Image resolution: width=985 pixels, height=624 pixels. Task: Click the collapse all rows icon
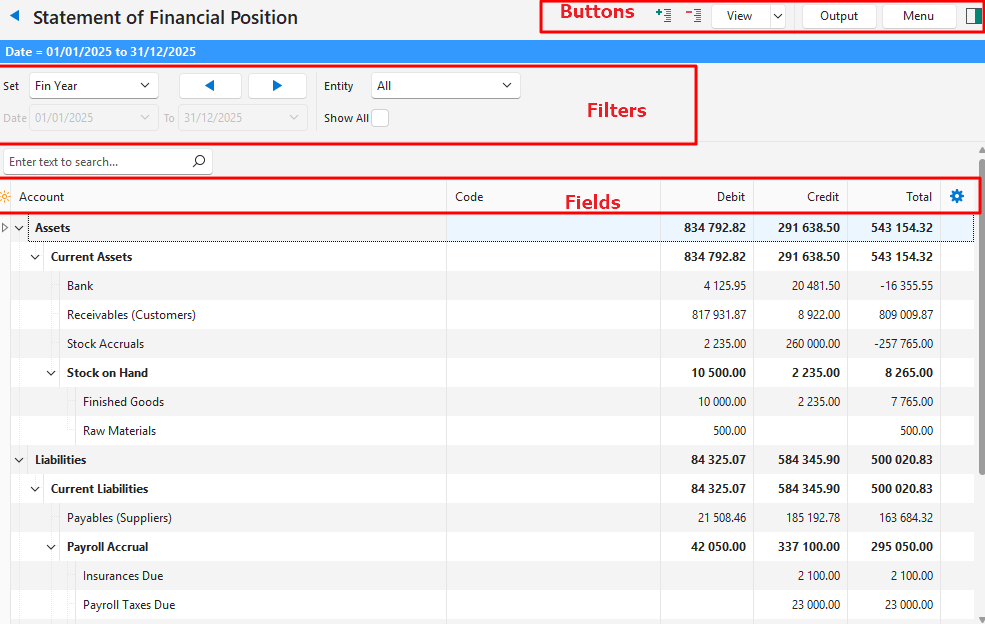click(693, 16)
